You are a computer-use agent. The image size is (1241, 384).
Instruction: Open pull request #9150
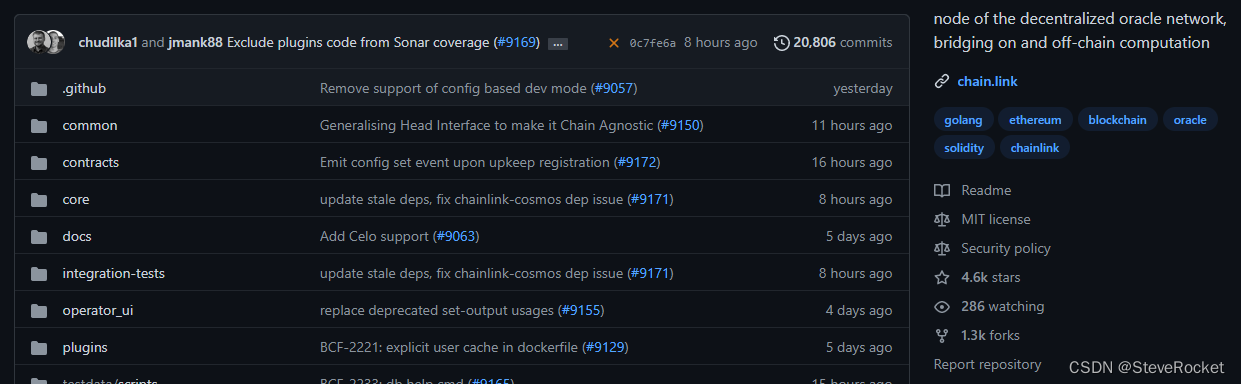[680, 125]
